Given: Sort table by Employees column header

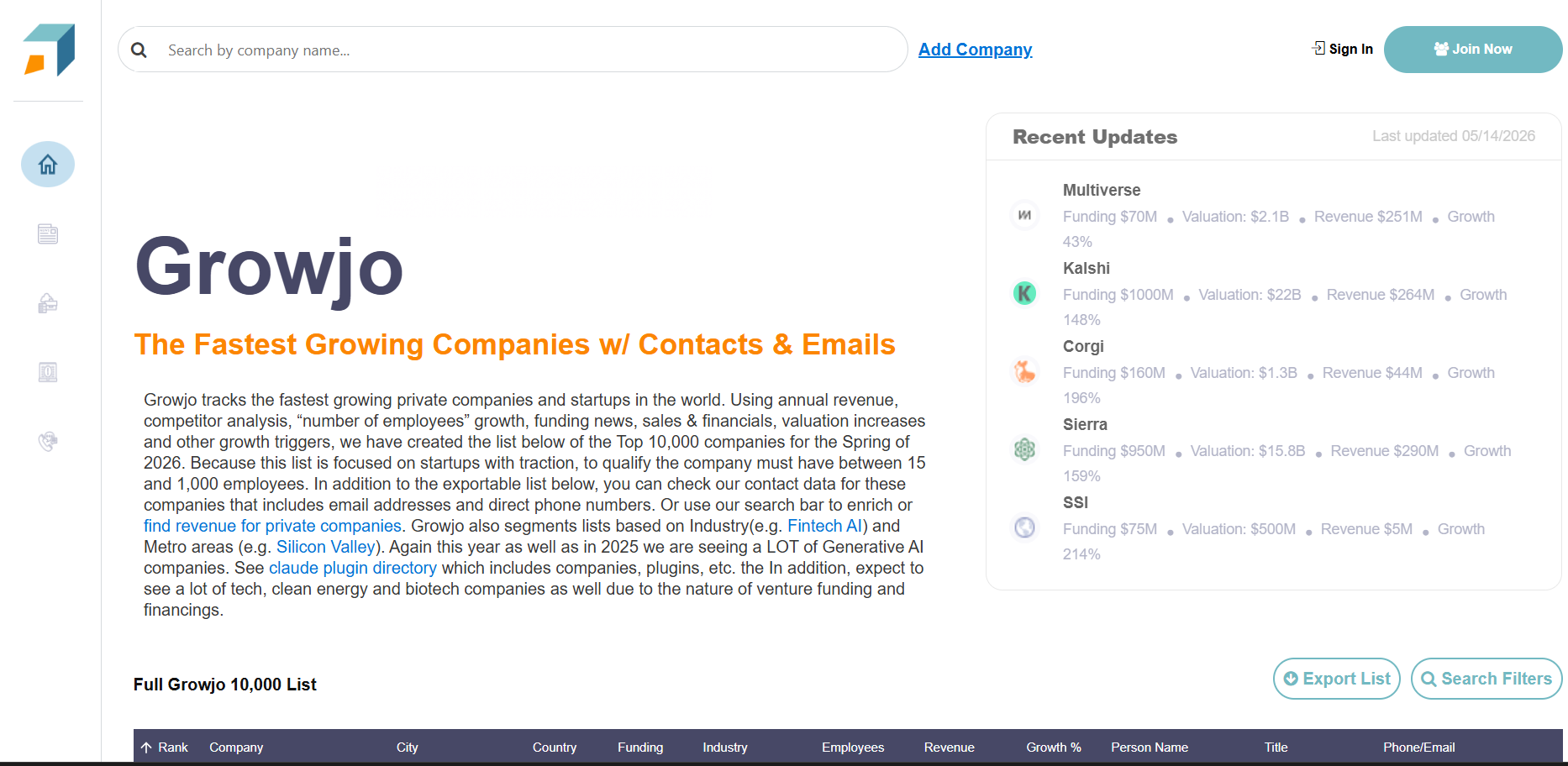Looking at the screenshot, I should pyautogui.click(x=853, y=748).
